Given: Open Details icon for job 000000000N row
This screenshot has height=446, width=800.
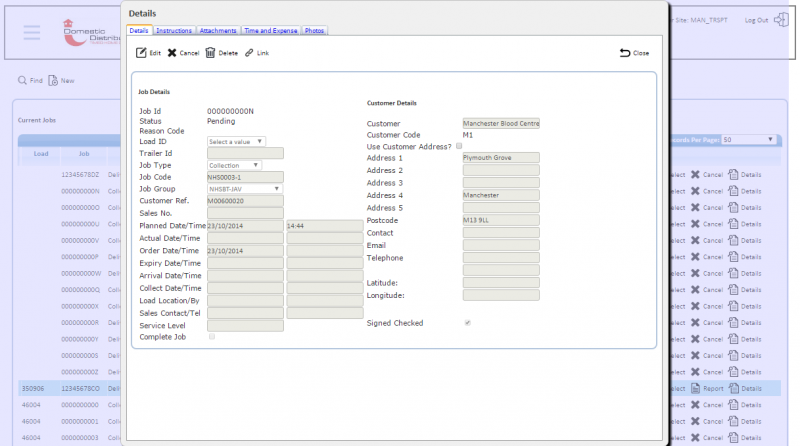Looking at the screenshot, I should (x=733, y=191).
